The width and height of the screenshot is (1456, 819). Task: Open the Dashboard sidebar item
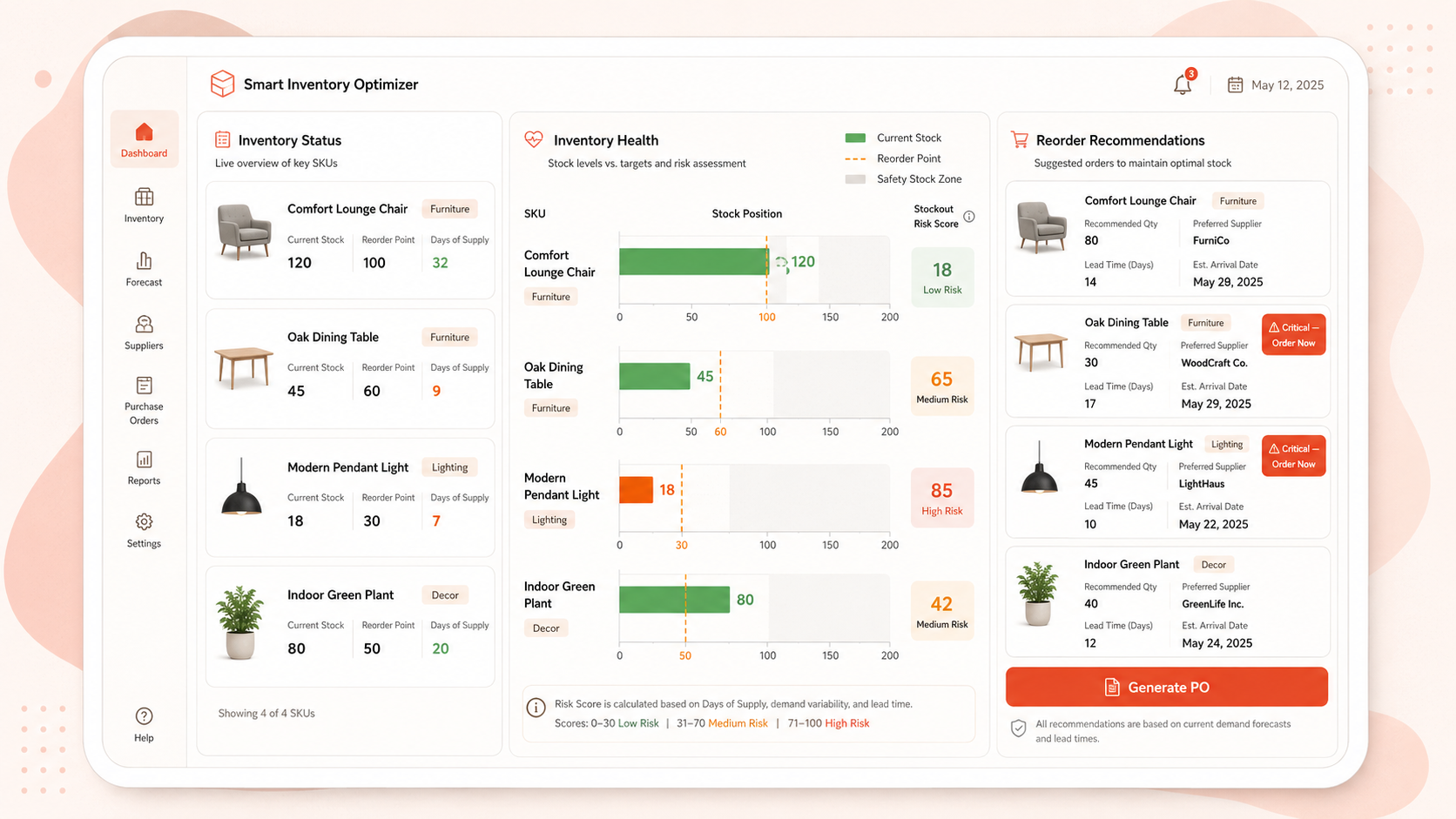pos(144,139)
